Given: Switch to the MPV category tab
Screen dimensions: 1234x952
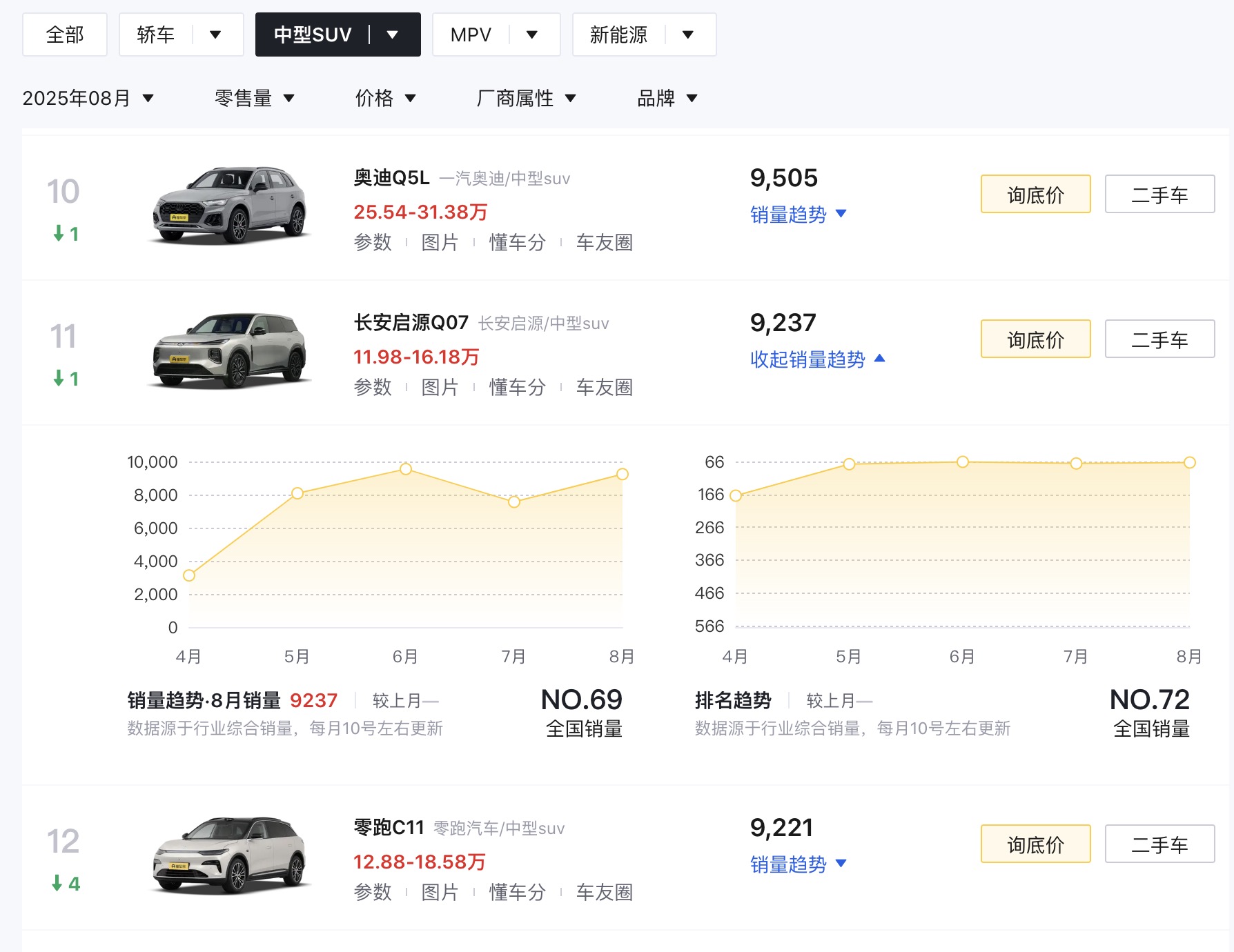Looking at the screenshot, I should (471, 34).
